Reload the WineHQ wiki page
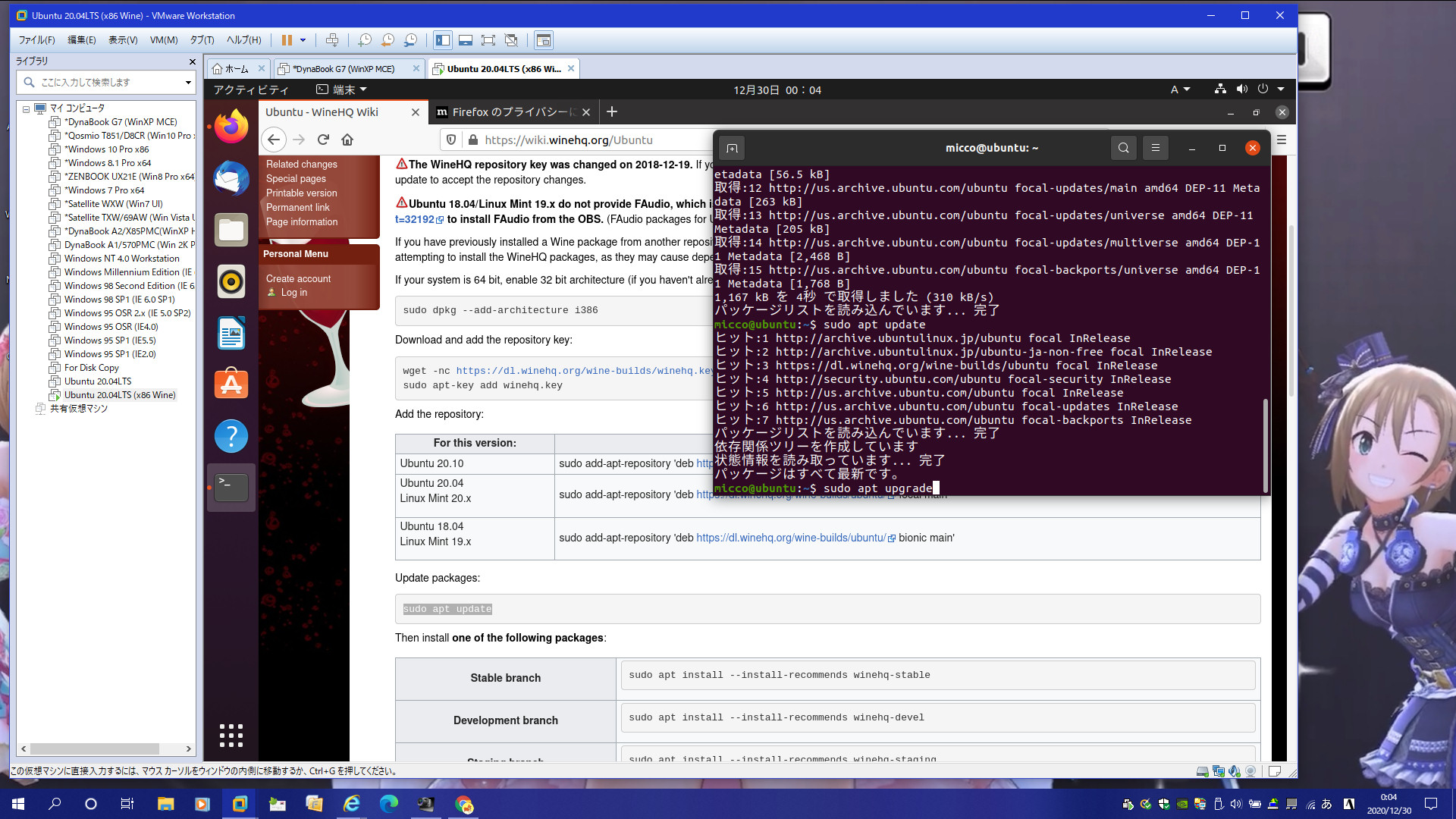 coord(323,140)
